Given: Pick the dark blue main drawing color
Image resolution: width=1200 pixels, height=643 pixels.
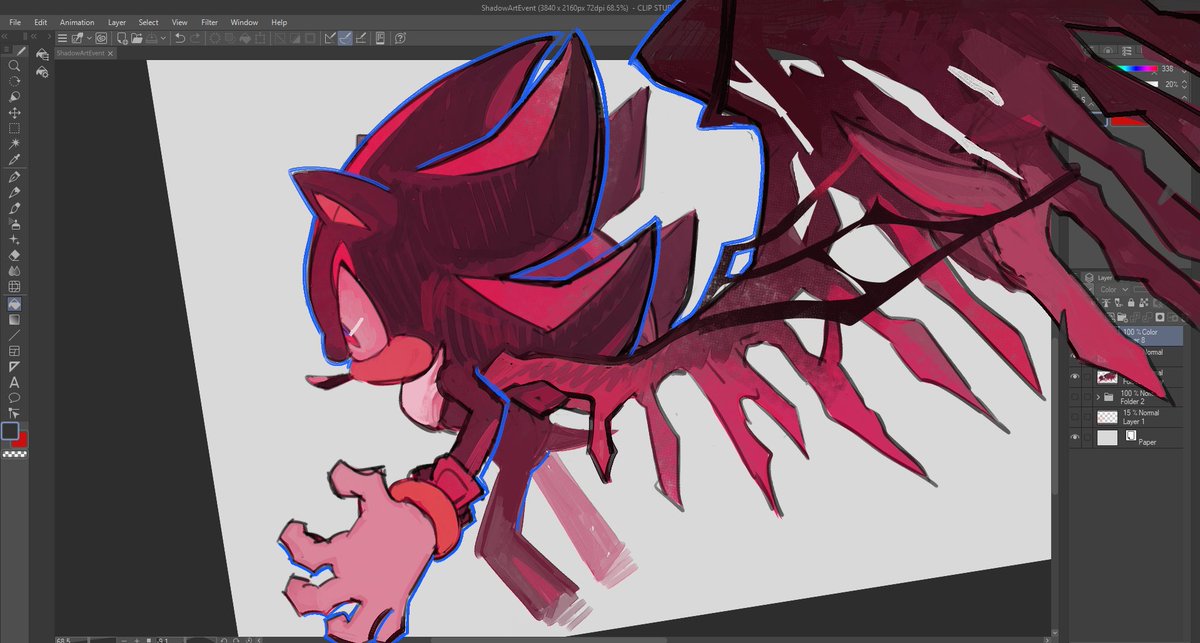Looking at the screenshot, I should click(x=10, y=431).
